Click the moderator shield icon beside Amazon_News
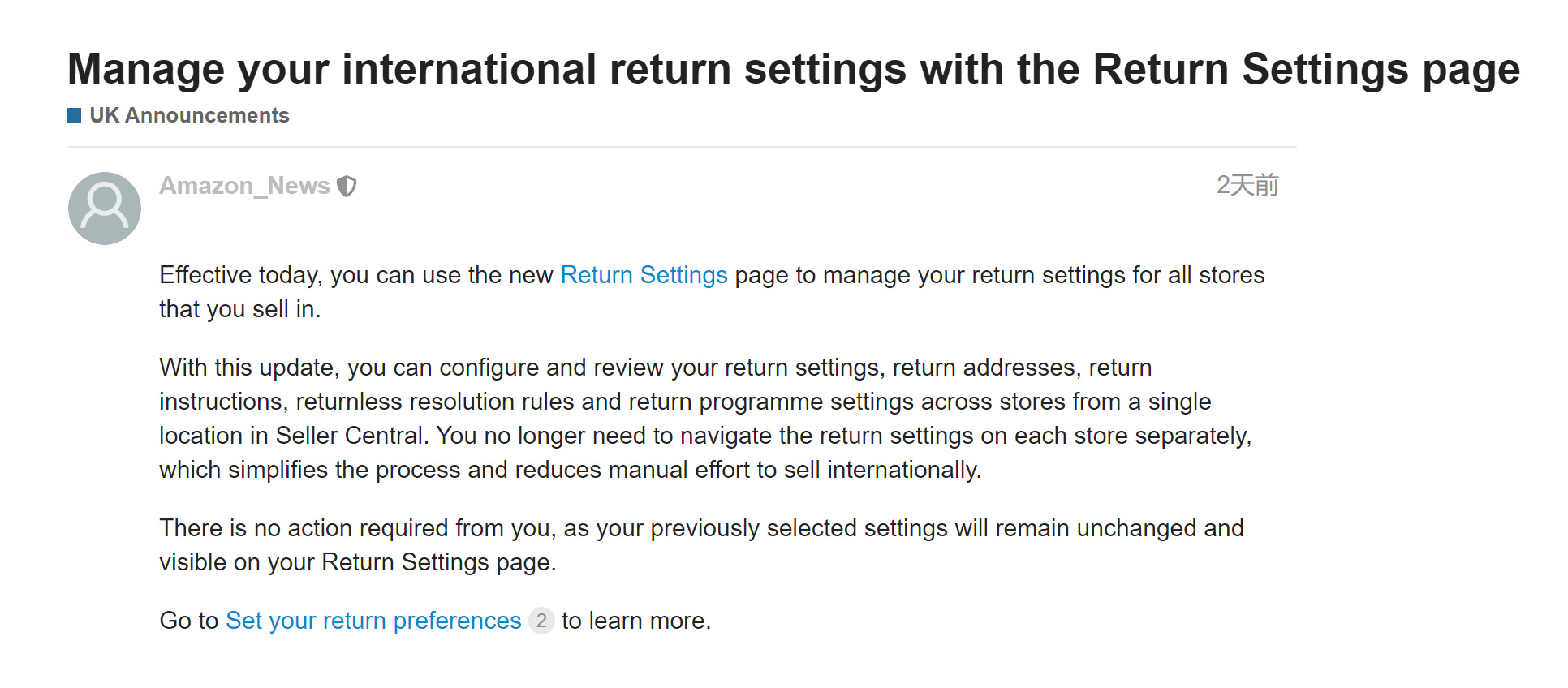This screenshot has width=1568, height=688. [x=347, y=186]
